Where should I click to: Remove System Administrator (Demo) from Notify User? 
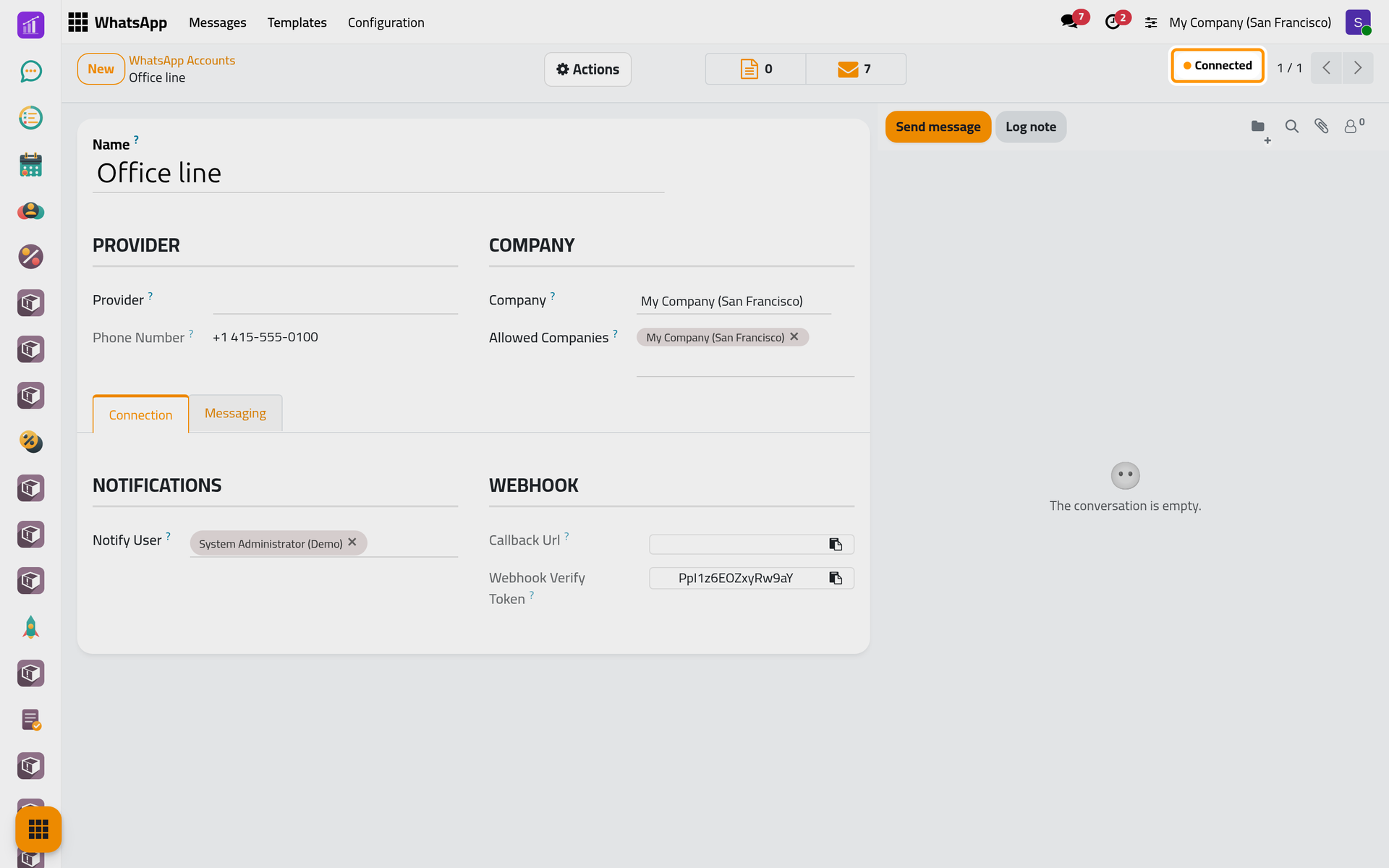(x=352, y=542)
